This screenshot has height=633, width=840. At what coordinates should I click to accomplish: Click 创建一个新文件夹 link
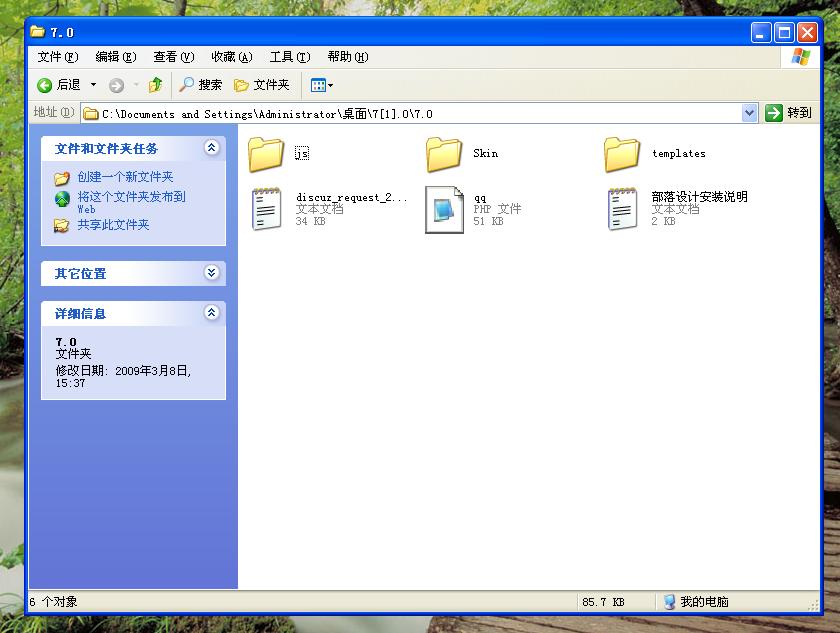(125, 177)
